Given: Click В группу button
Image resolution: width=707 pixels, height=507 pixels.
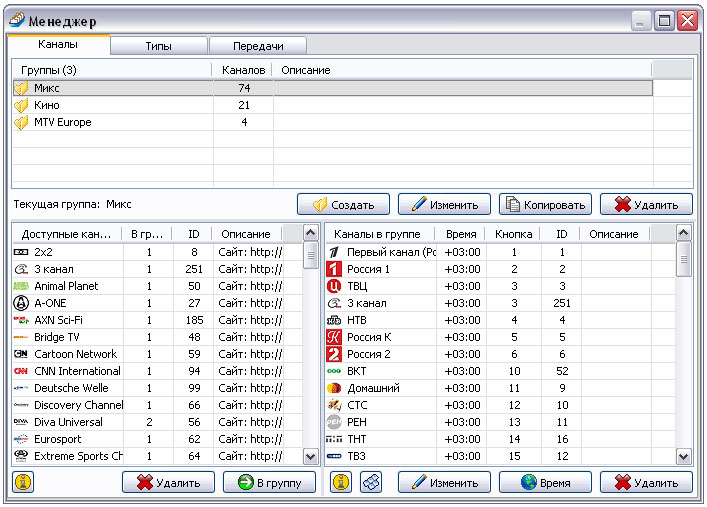Looking at the screenshot, I should tap(270, 482).
